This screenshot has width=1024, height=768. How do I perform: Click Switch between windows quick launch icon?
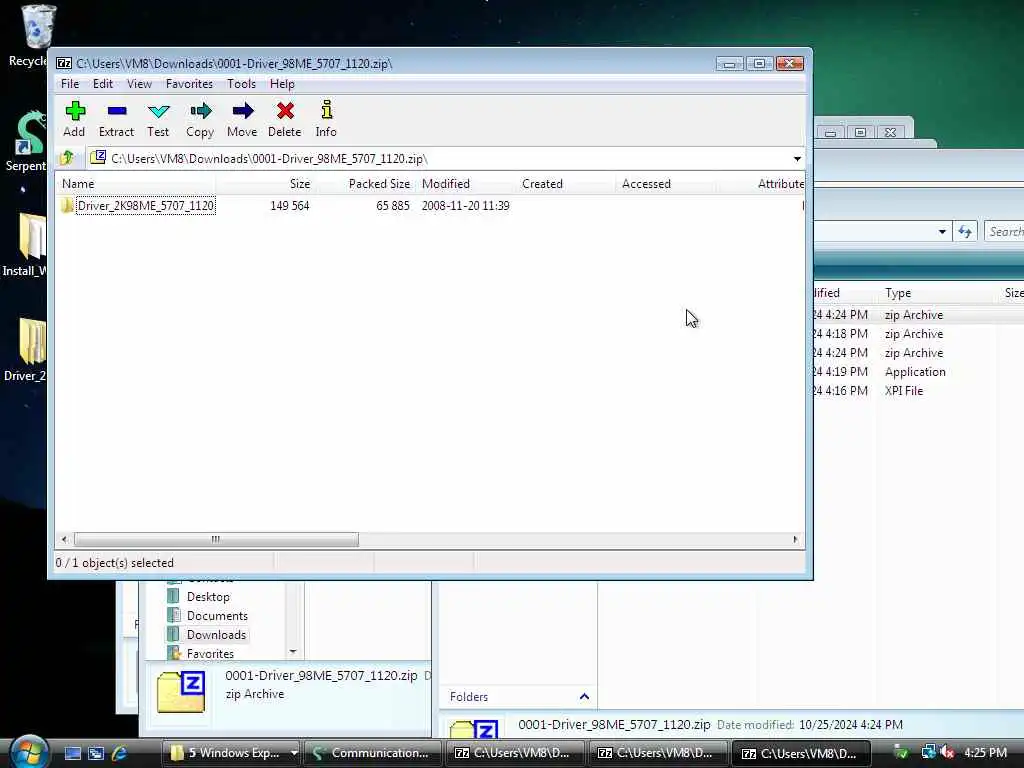click(x=96, y=753)
